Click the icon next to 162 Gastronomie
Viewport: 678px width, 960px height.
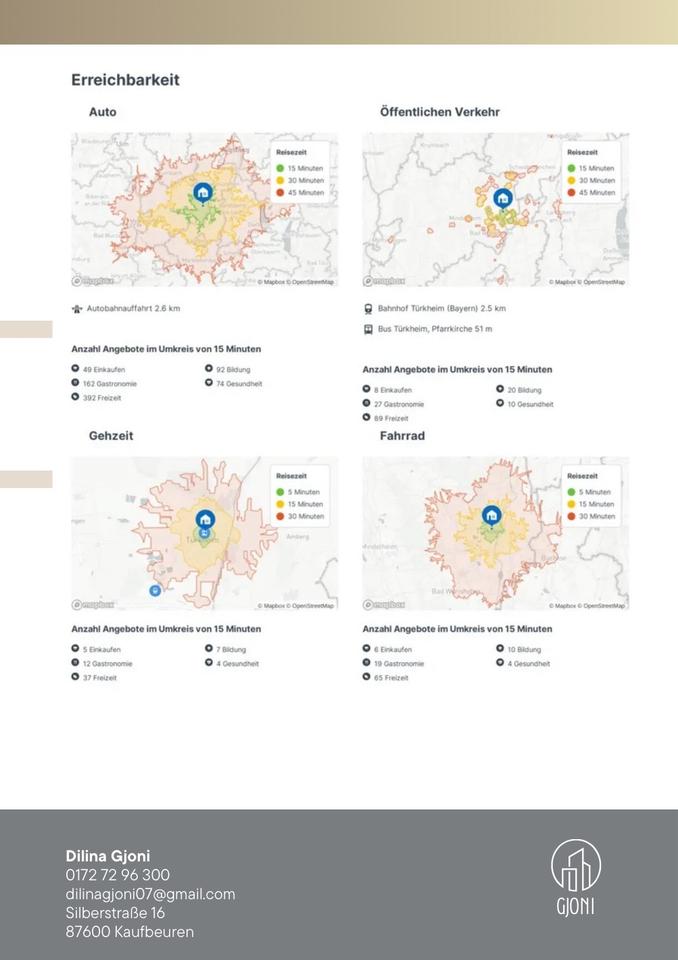(75, 383)
